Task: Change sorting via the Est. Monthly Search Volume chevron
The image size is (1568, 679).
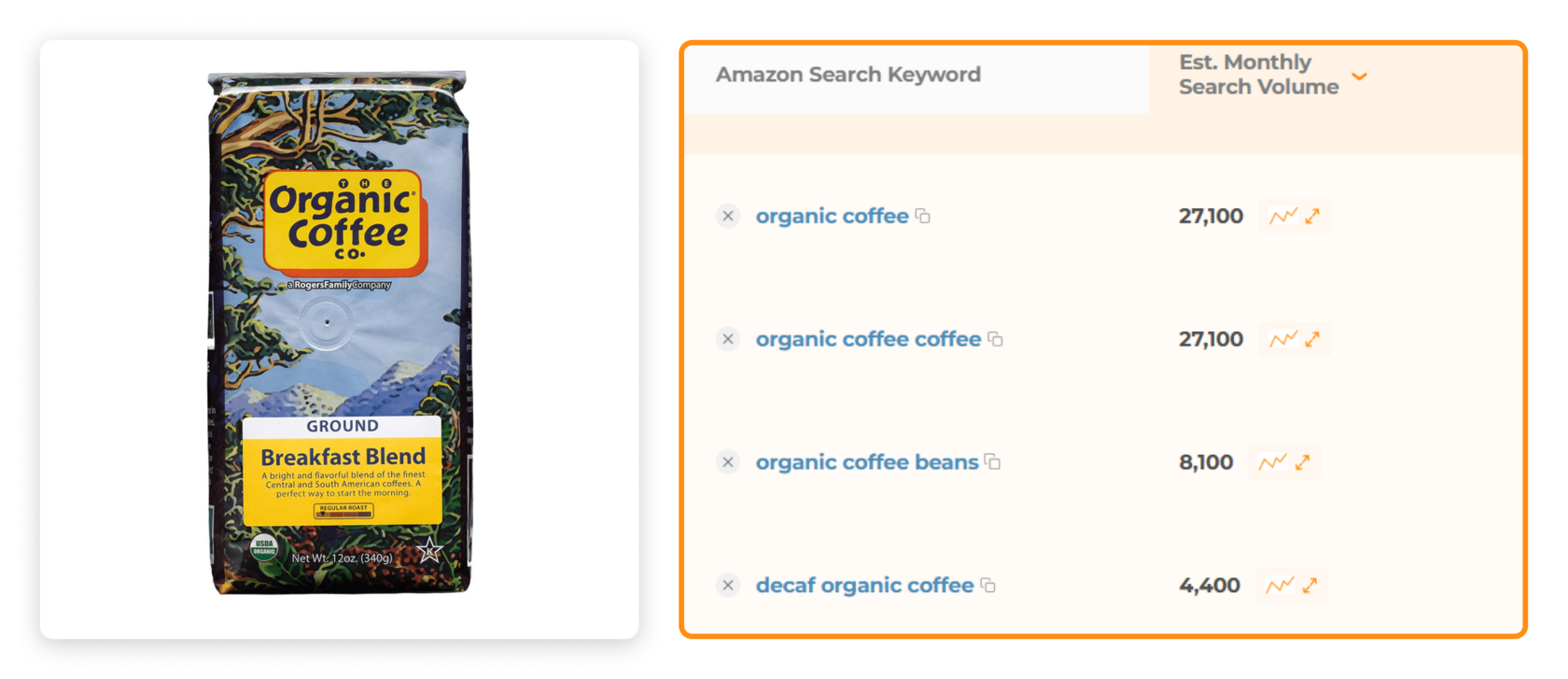Action: point(1360,77)
